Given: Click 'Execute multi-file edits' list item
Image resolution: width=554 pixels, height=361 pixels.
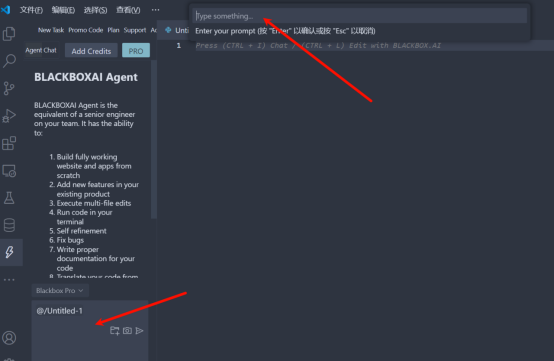Looking at the screenshot, I should pyautogui.click(x=94, y=203).
